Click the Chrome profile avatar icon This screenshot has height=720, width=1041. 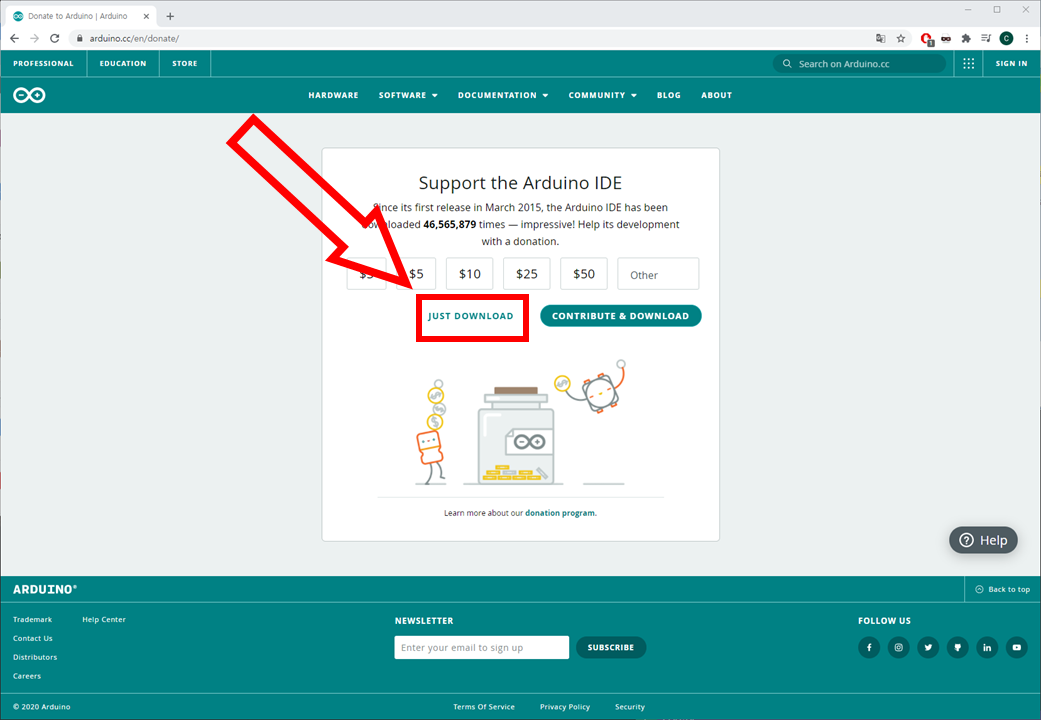coord(1006,39)
